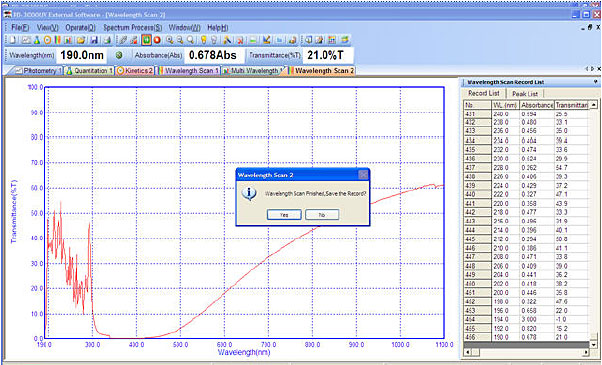This screenshot has height=365, width=602.
Task: Click the pencil note icon in last toolbar group
Action: (x=319, y=40)
